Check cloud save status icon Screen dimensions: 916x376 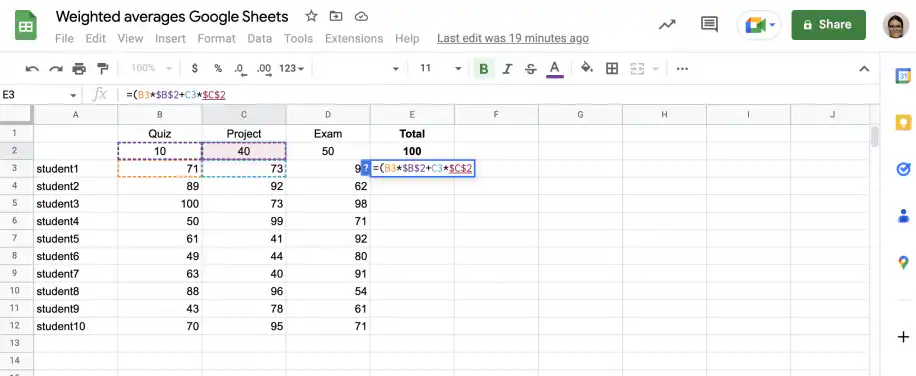click(x=362, y=16)
